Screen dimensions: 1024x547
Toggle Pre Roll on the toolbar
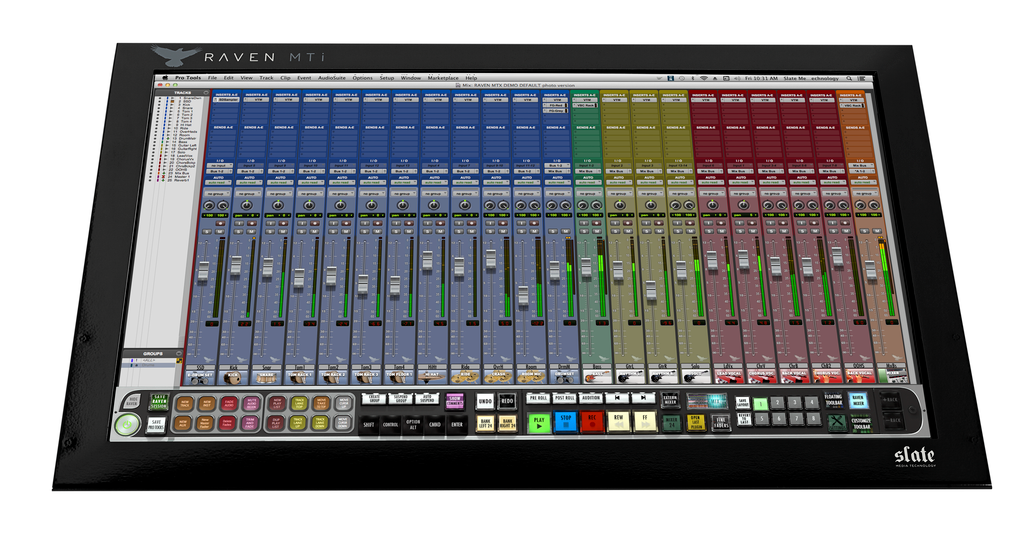(538, 398)
